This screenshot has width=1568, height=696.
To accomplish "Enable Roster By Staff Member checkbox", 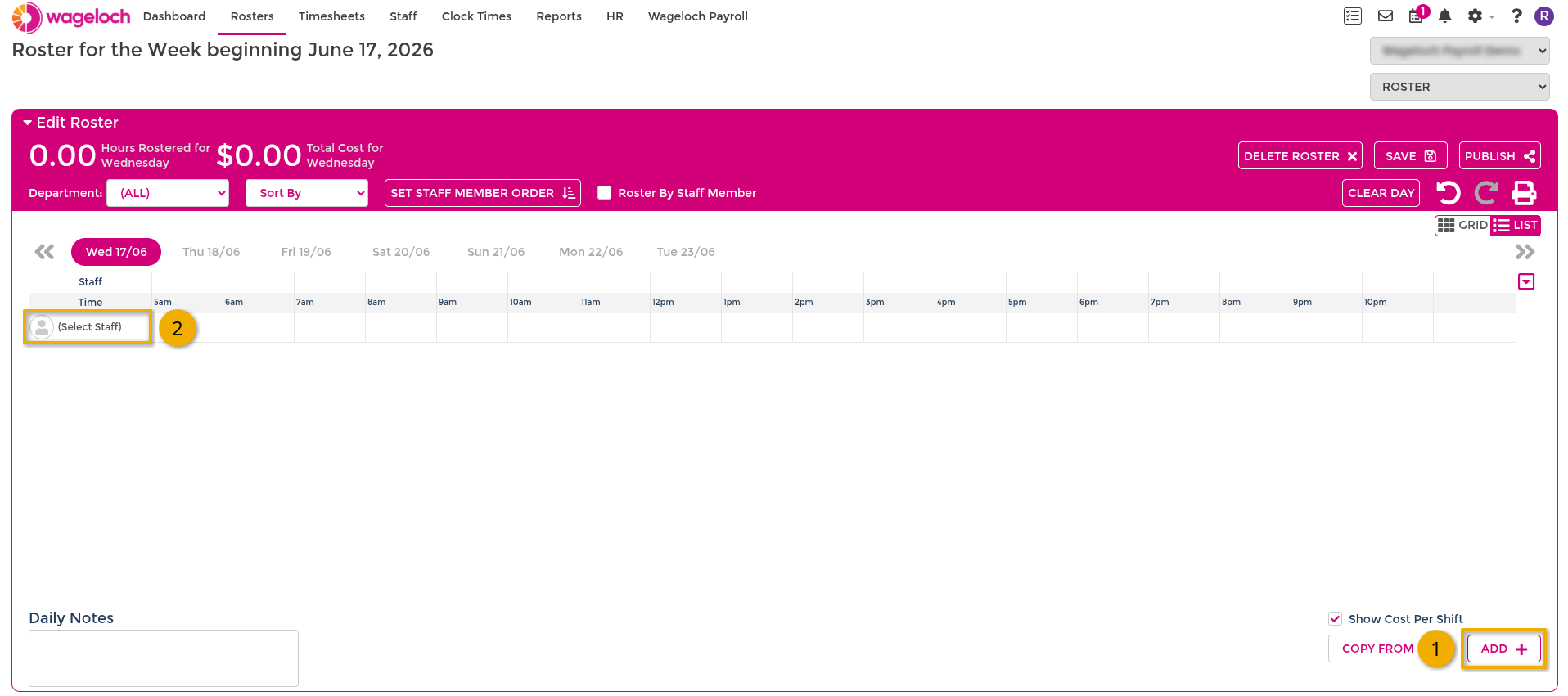I will point(605,193).
